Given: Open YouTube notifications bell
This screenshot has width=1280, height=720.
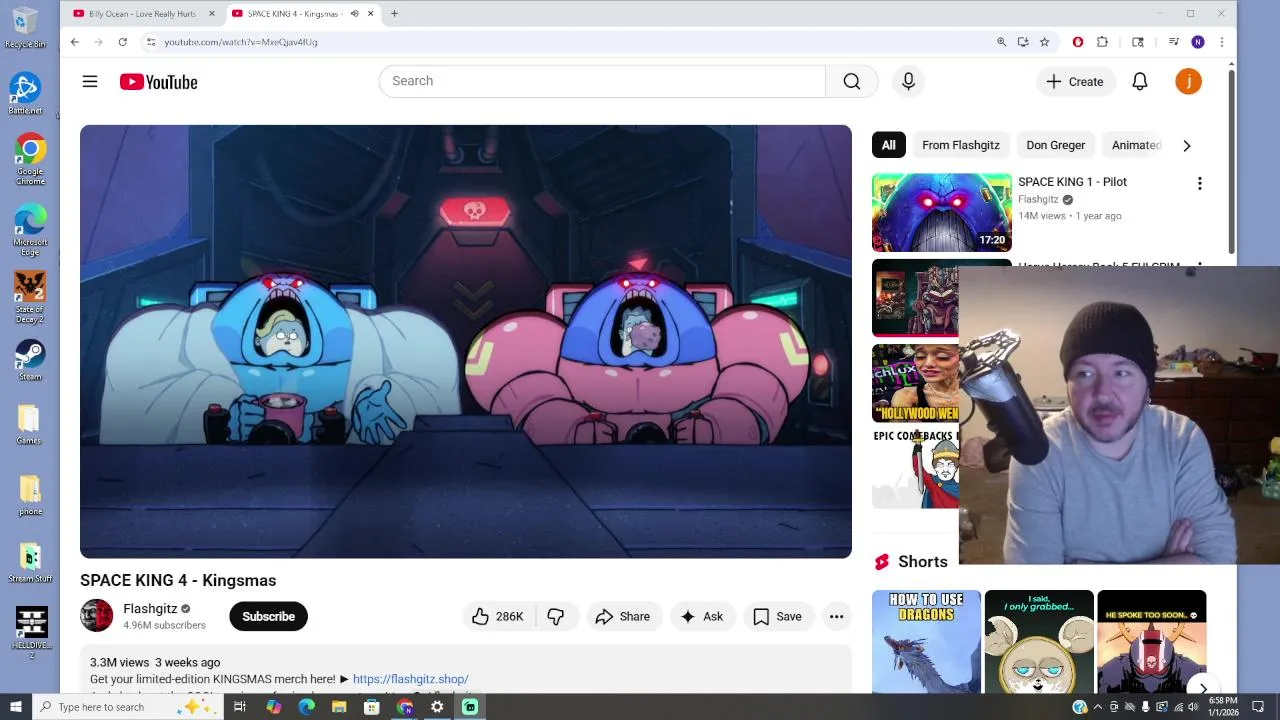Looking at the screenshot, I should click(x=1139, y=82).
